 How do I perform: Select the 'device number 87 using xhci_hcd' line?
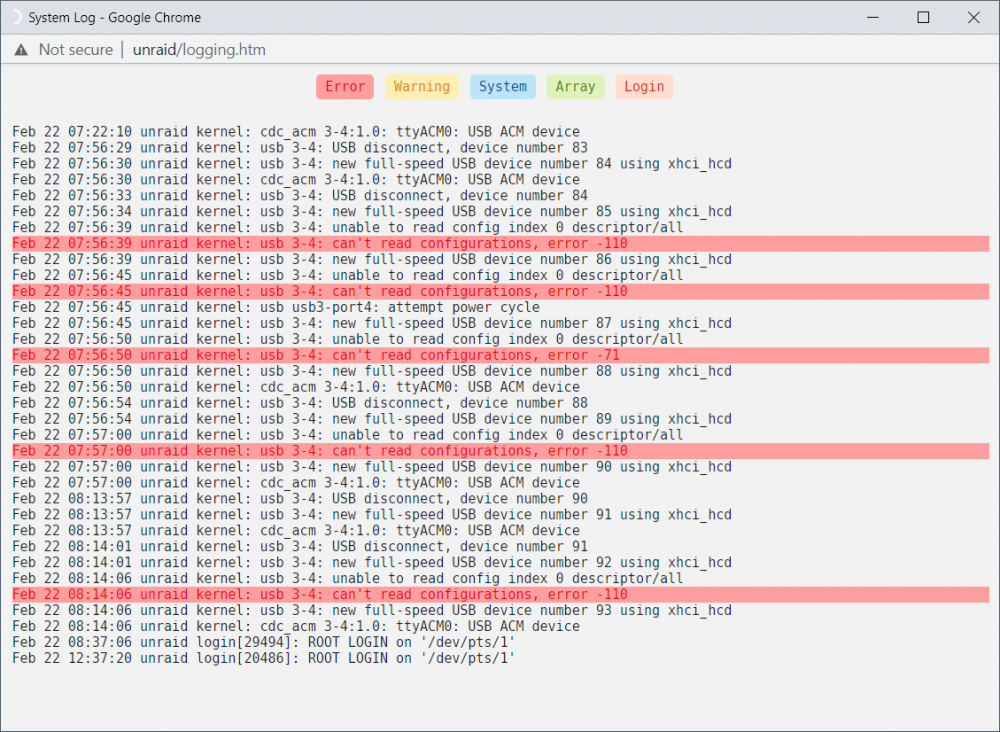pyautogui.click(x=372, y=323)
